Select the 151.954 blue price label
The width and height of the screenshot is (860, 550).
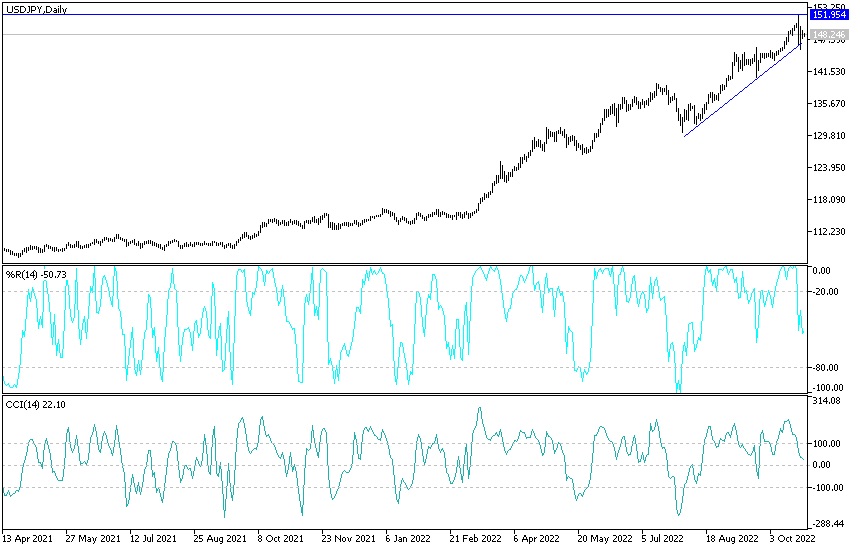coord(829,15)
